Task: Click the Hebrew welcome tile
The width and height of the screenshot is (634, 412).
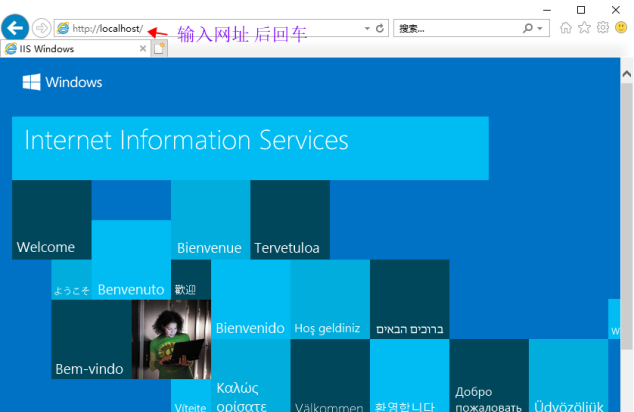Action: 410,299
